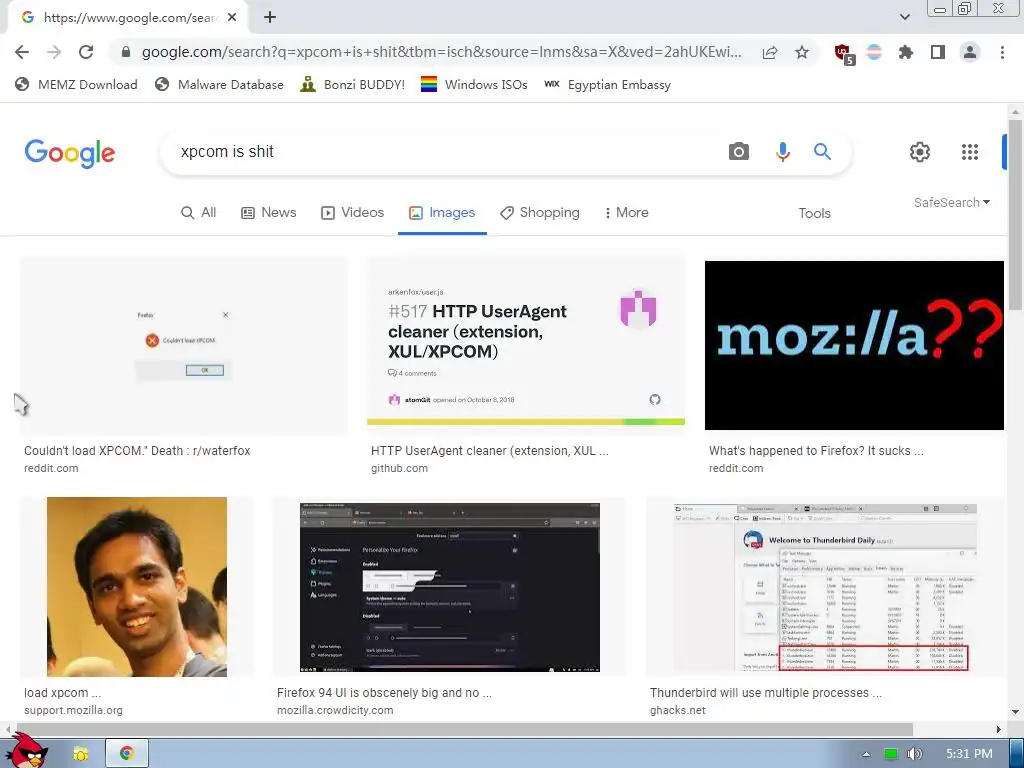The image size is (1024, 768).
Task: Open the Angry Birds start button
Action: coord(28,750)
